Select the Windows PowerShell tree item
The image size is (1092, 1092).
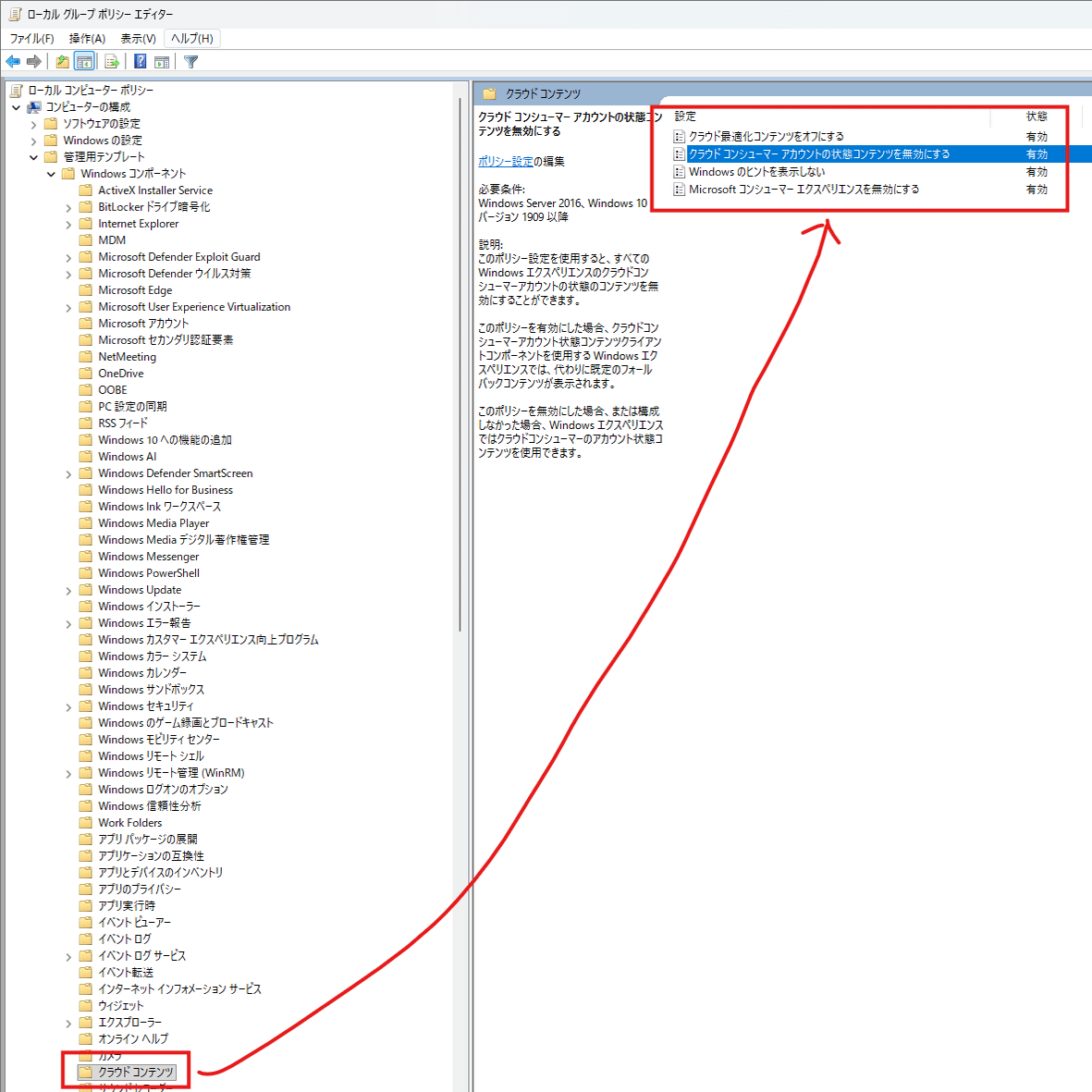point(148,573)
